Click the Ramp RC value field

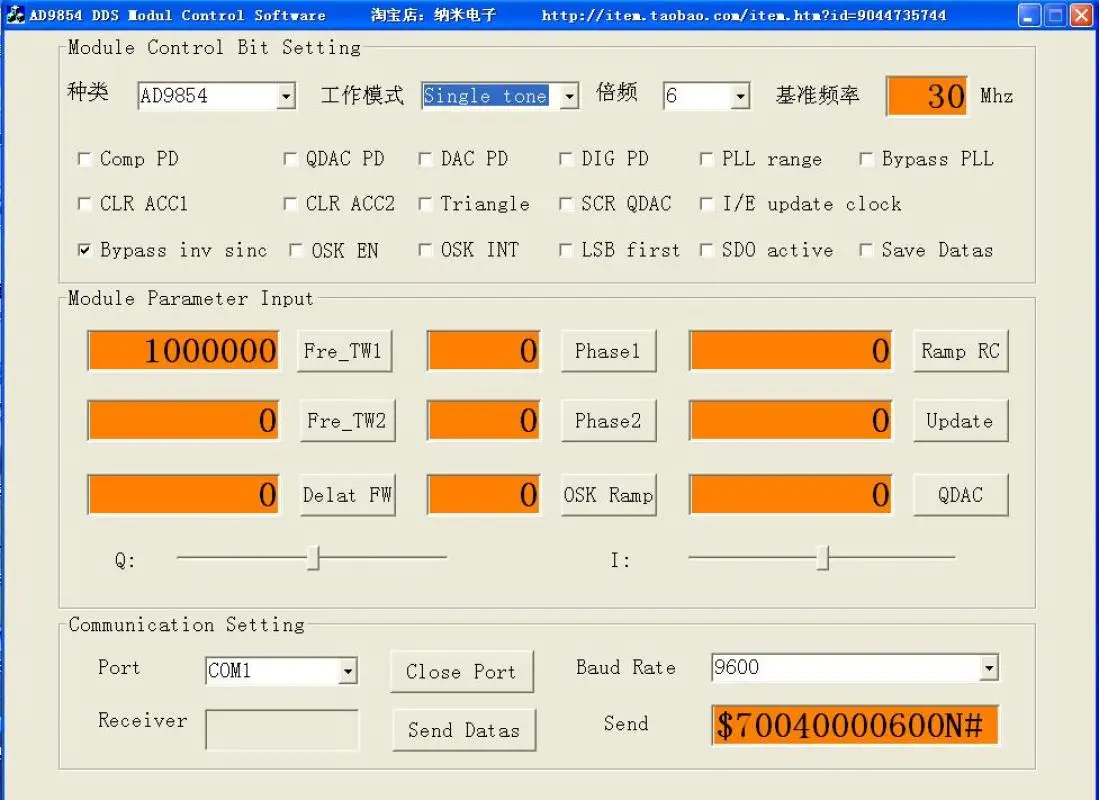coord(791,351)
